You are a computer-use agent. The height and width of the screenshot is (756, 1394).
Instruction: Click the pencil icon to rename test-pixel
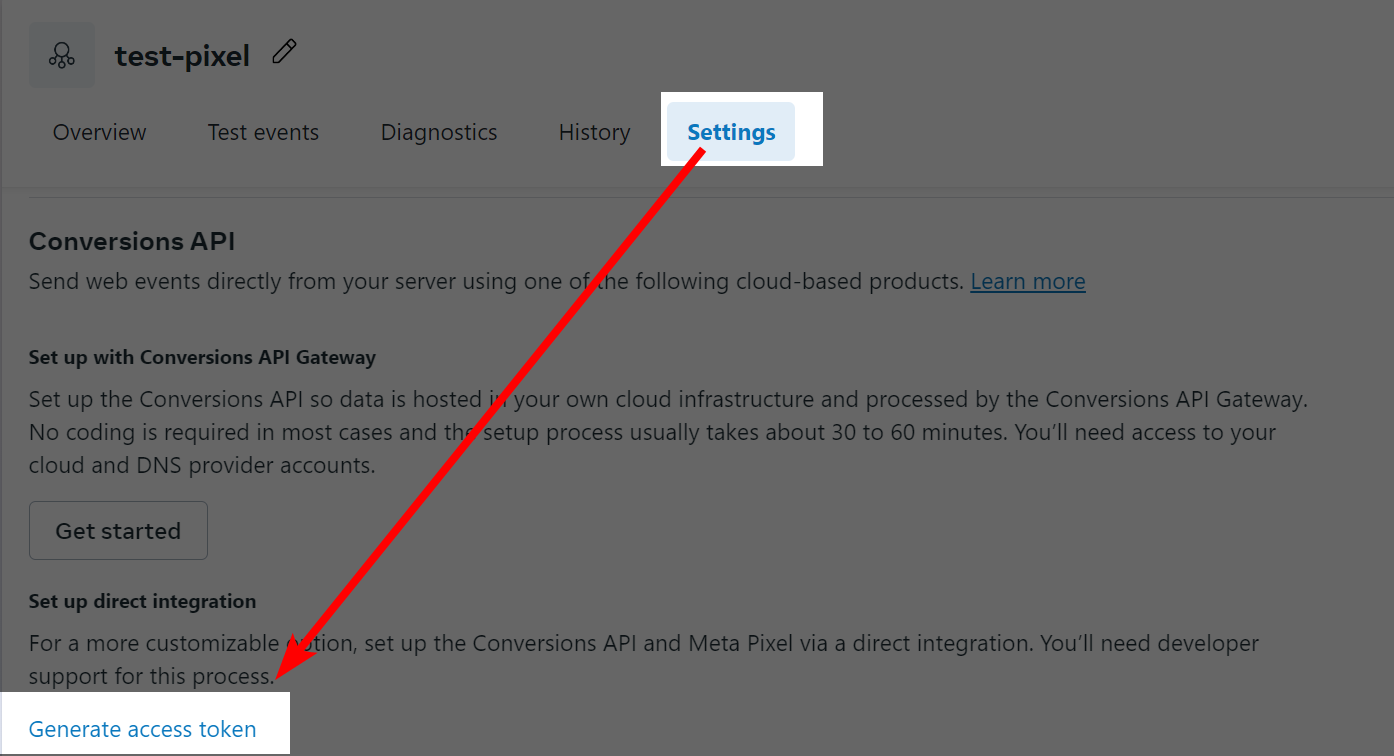[x=284, y=52]
